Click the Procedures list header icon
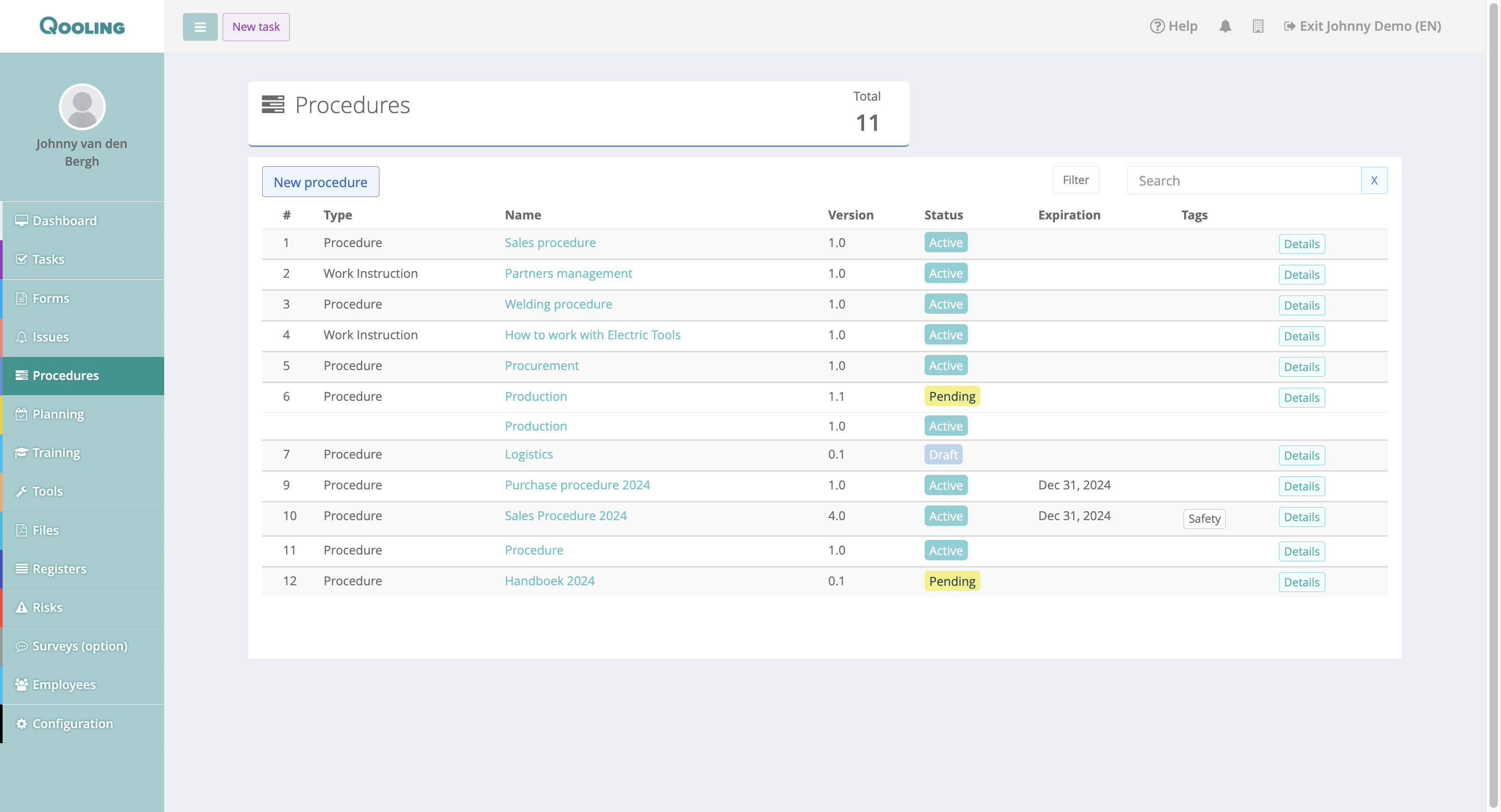 click(273, 105)
